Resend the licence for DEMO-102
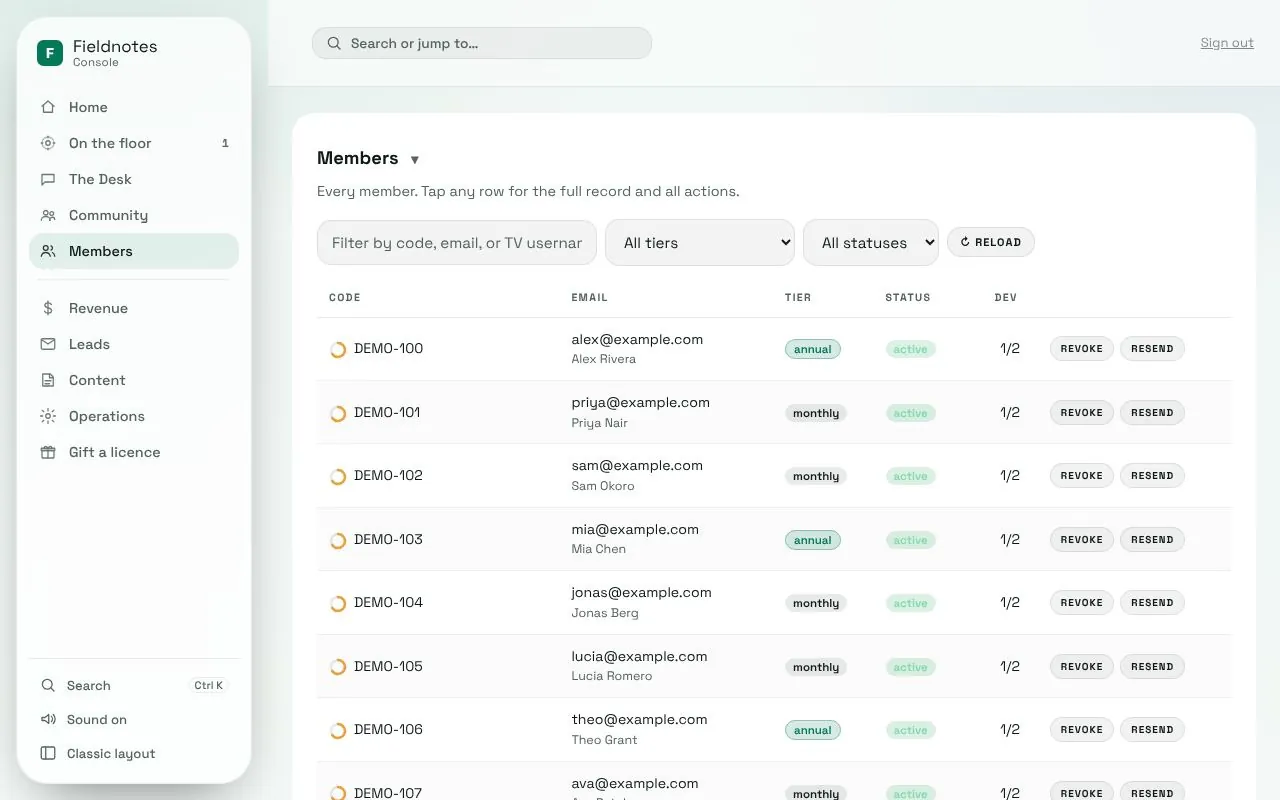The height and width of the screenshot is (800, 1280). pyautogui.click(x=1152, y=476)
